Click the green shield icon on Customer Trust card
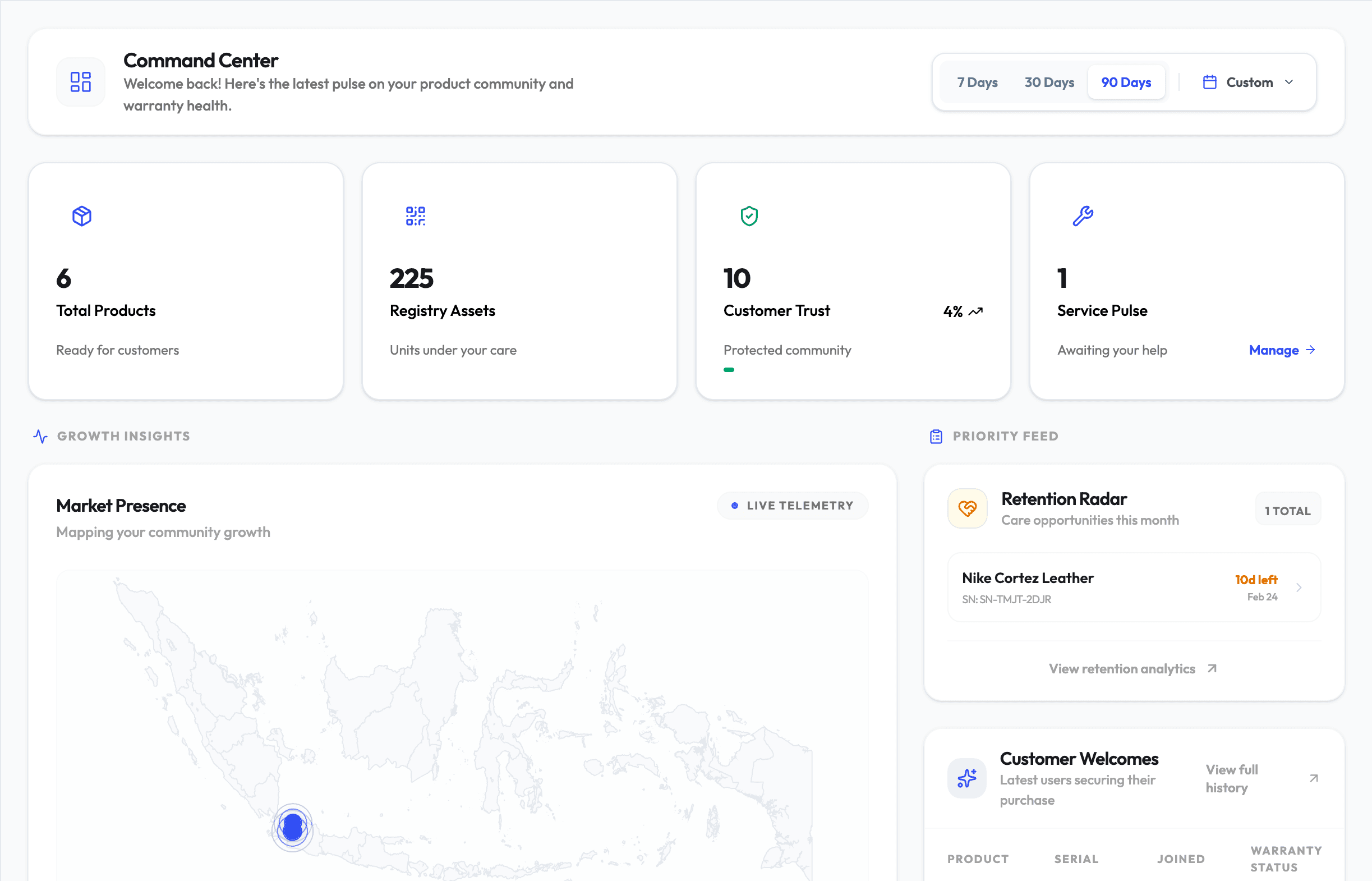The height and width of the screenshot is (881, 1372). tap(749, 215)
